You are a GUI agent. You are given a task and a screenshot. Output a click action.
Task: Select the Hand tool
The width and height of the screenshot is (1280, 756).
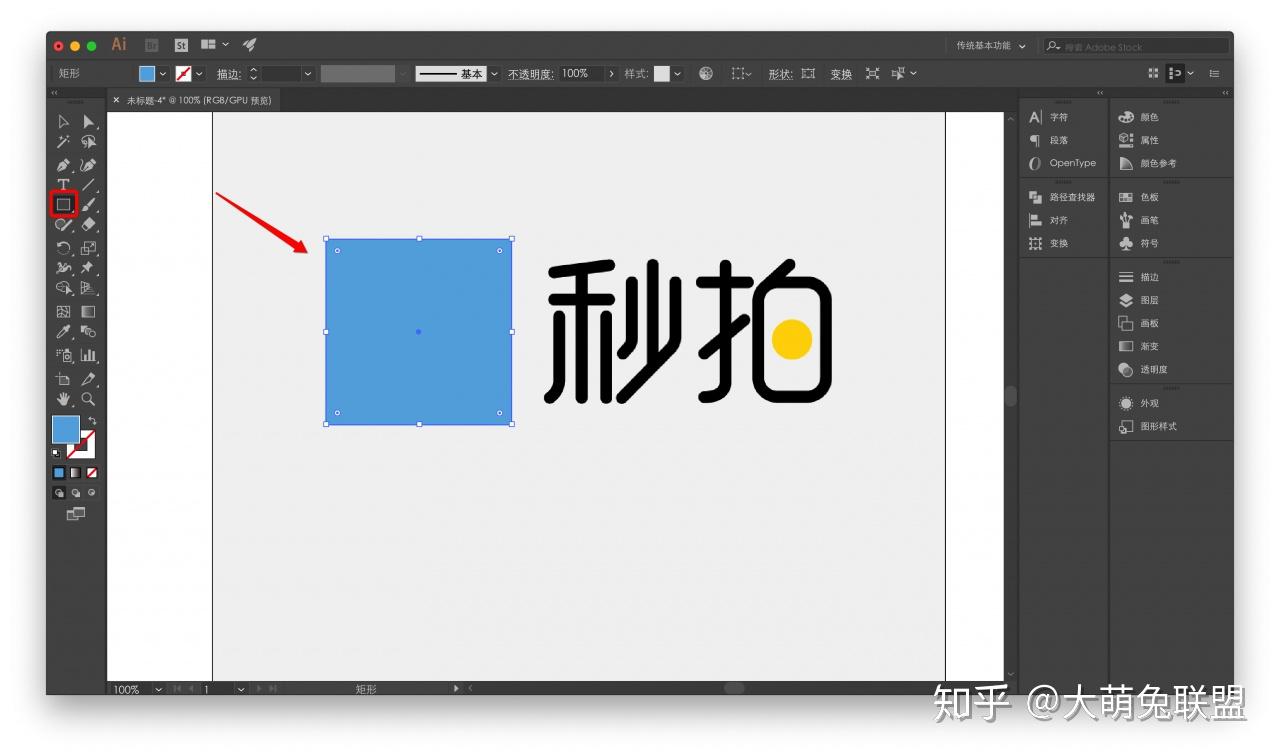point(64,399)
